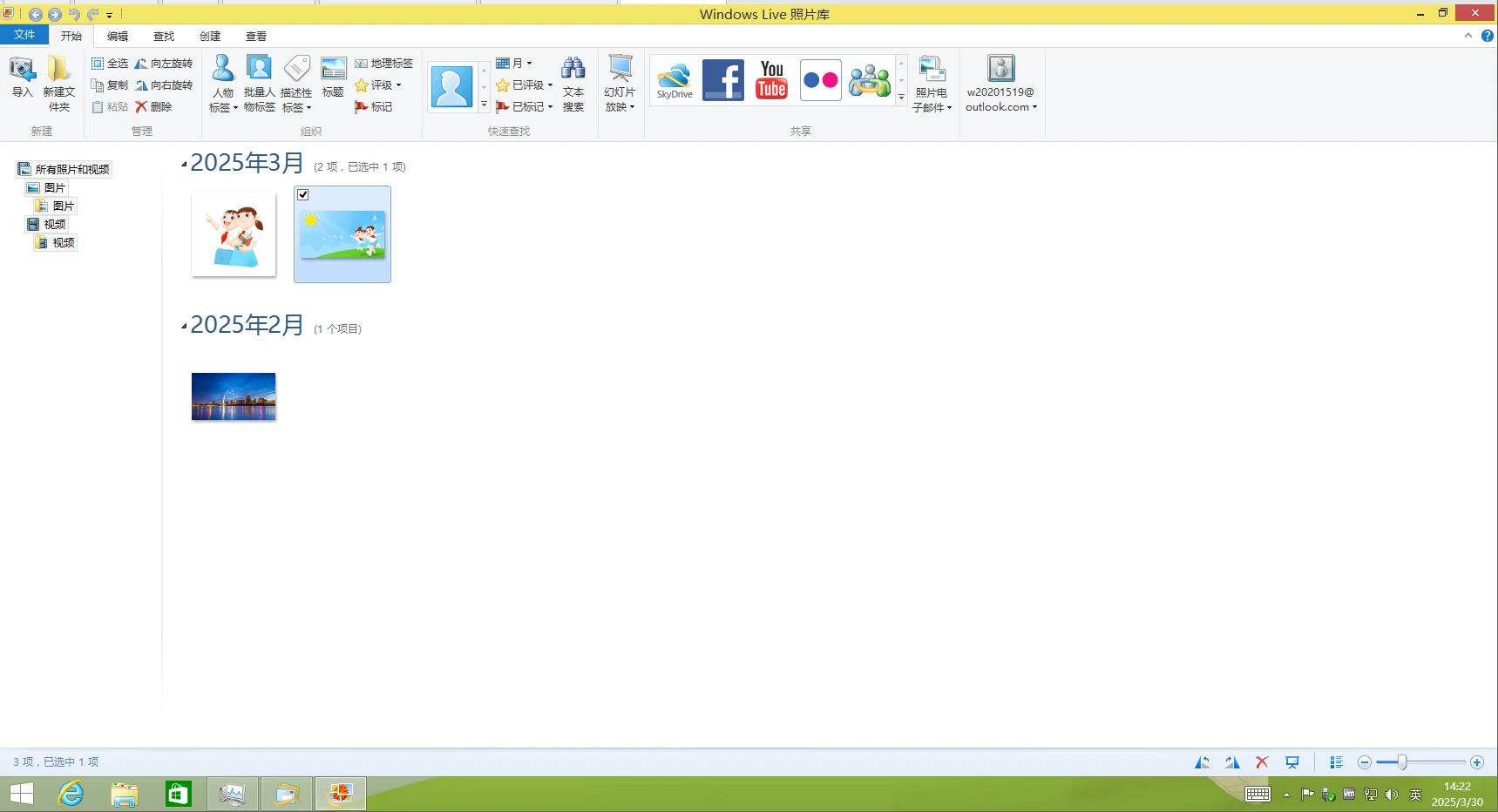Toggle the details view icon in status bar
This screenshot has width=1498, height=812.
pyautogui.click(x=1336, y=762)
